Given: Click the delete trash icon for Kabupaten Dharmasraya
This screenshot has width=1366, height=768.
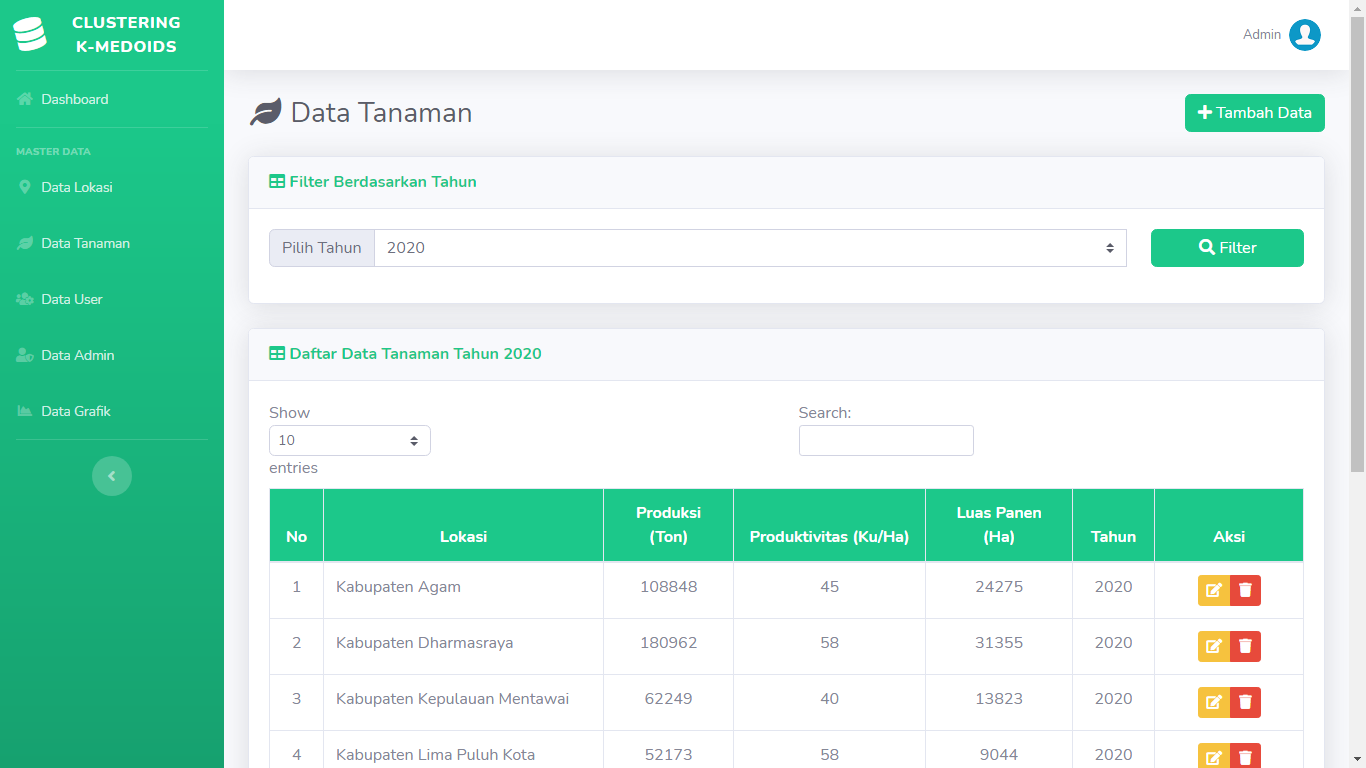Looking at the screenshot, I should click(x=1245, y=646).
